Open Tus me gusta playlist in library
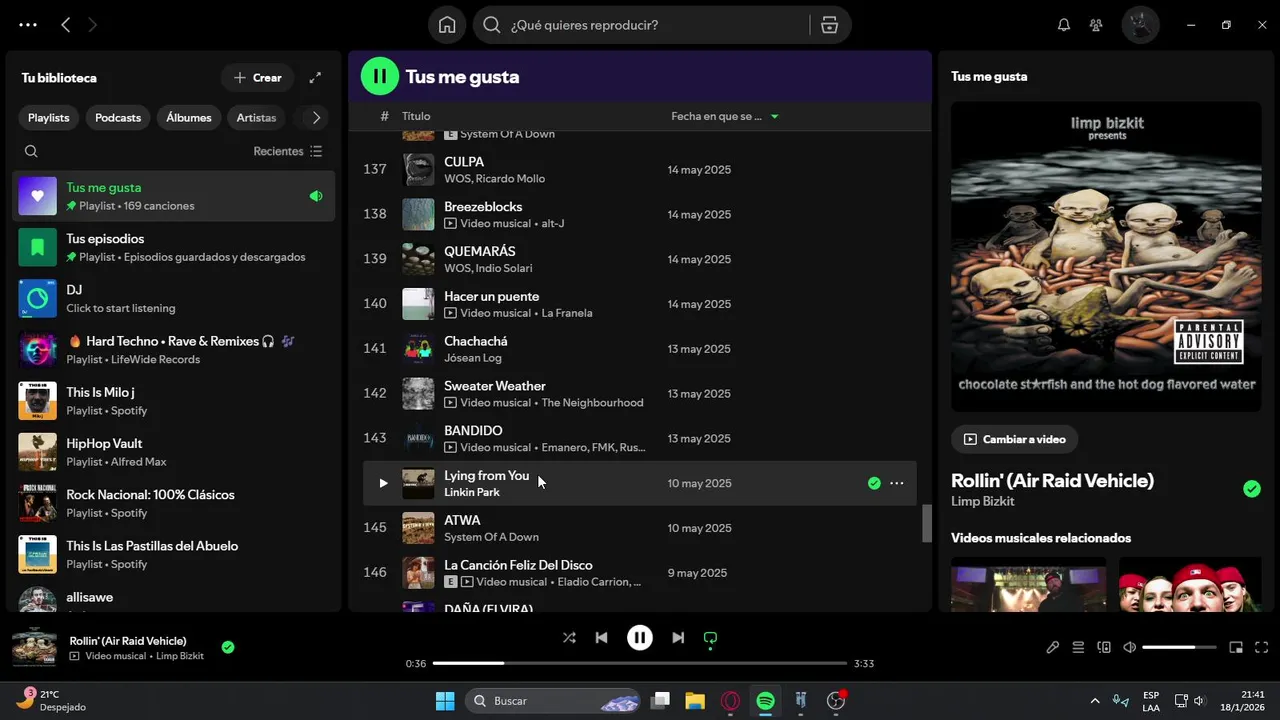The height and width of the screenshot is (720, 1280). click(174, 196)
